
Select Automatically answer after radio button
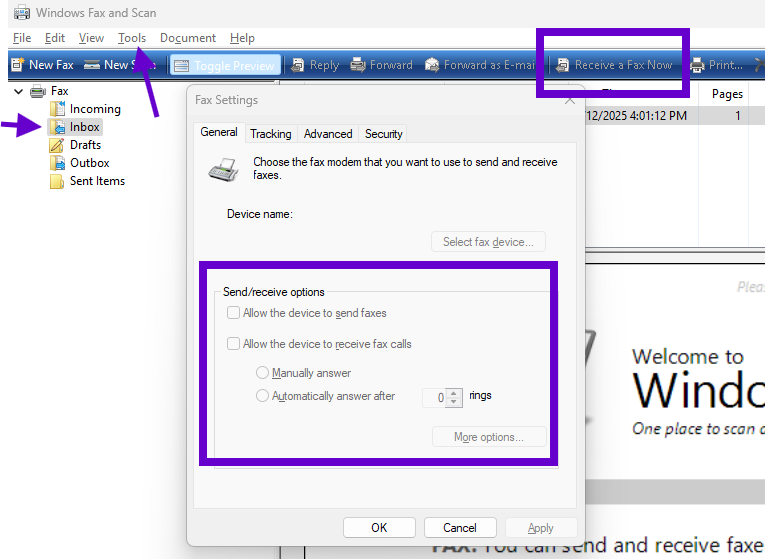click(x=262, y=396)
